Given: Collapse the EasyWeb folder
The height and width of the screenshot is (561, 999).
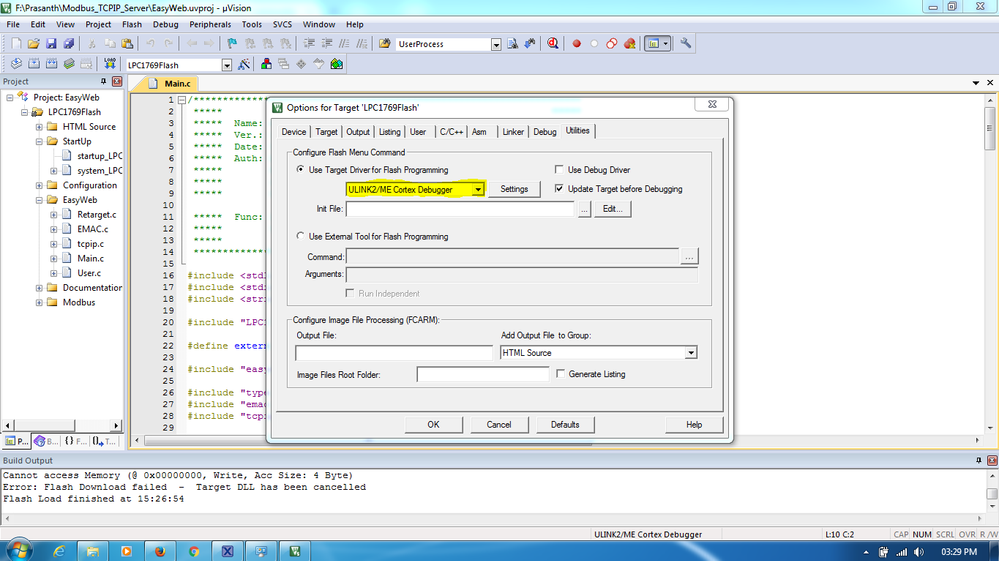Looking at the screenshot, I should pos(39,200).
